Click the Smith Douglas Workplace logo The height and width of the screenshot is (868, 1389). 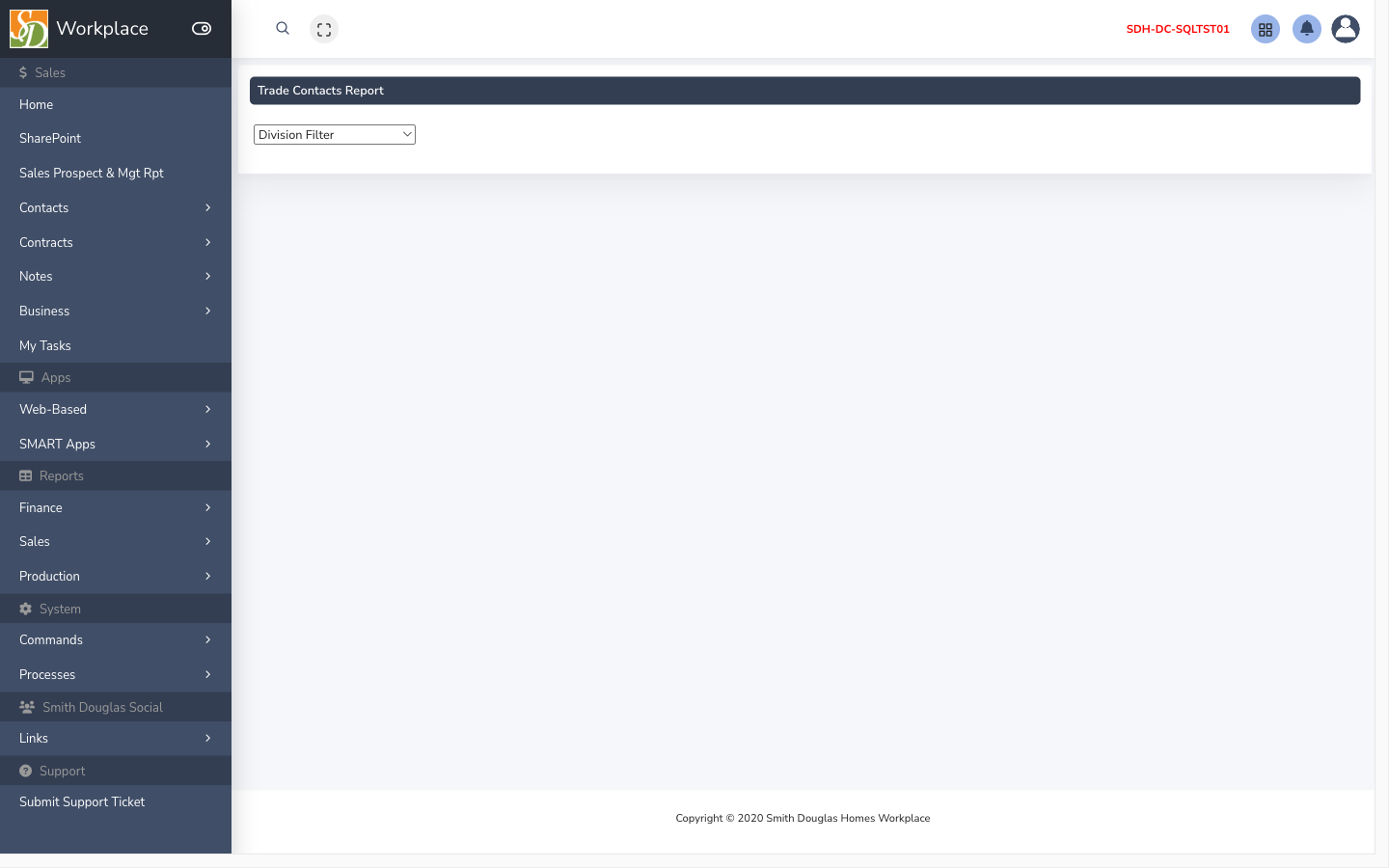29,29
